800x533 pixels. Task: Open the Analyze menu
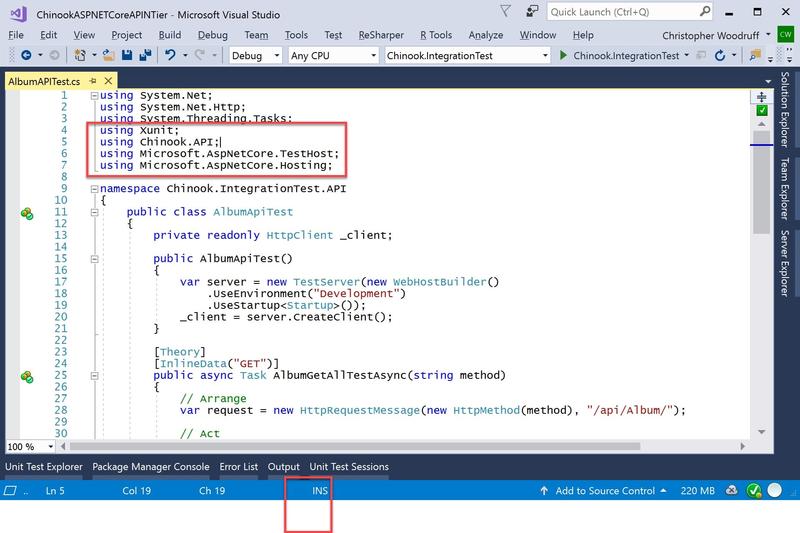point(486,35)
